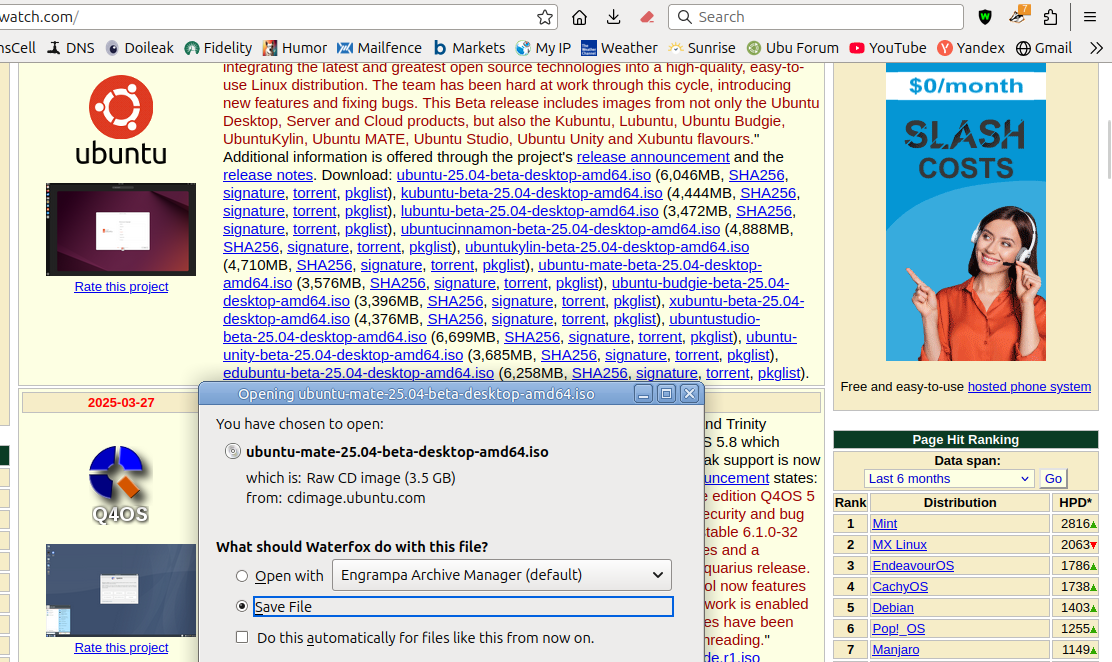Screen dimensions: 1112x662
Task: Open the Humor bookmark
Action: (x=295, y=48)
